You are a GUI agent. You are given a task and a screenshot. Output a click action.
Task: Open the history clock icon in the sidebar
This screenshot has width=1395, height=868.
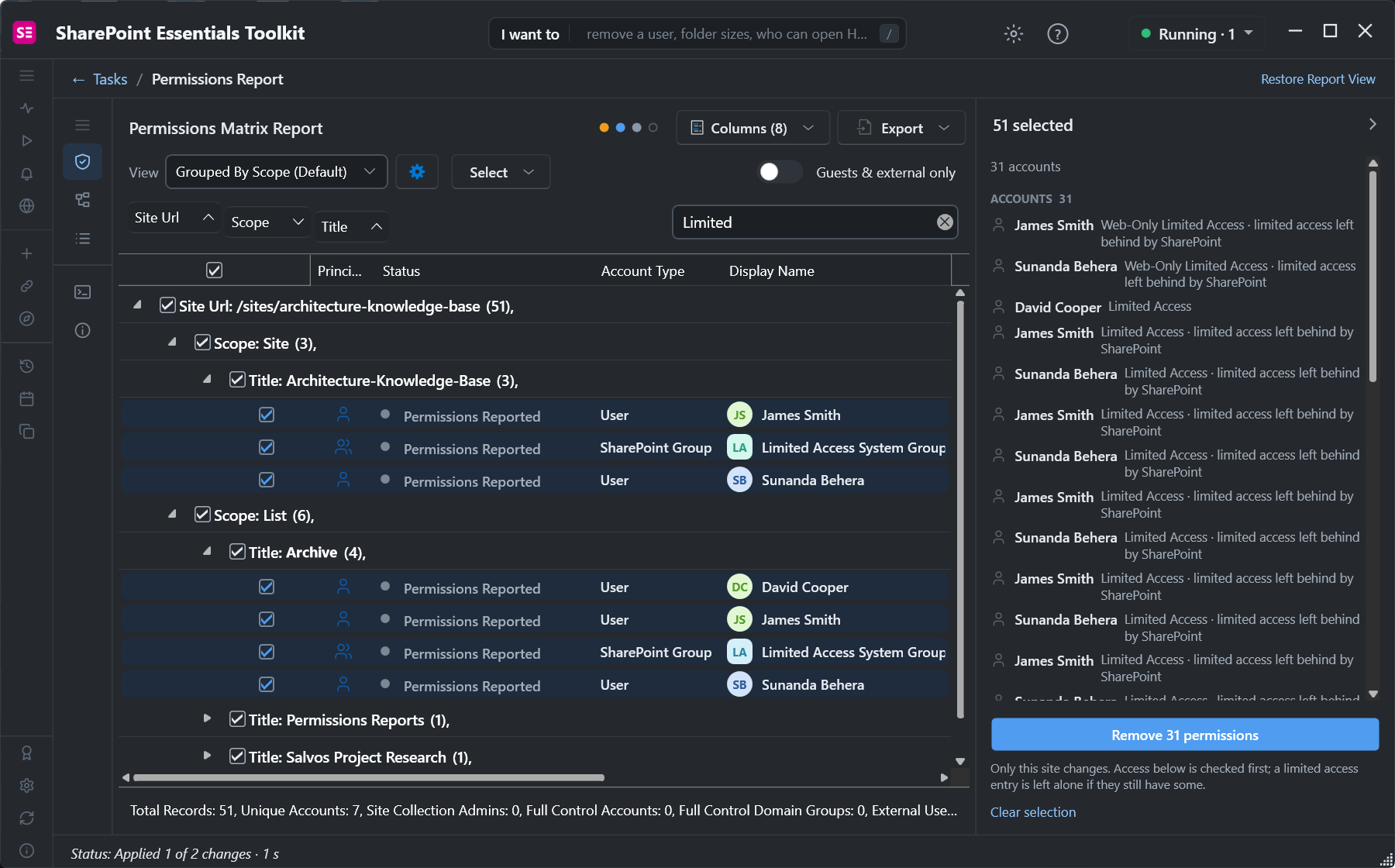click(x=27, y=366)
